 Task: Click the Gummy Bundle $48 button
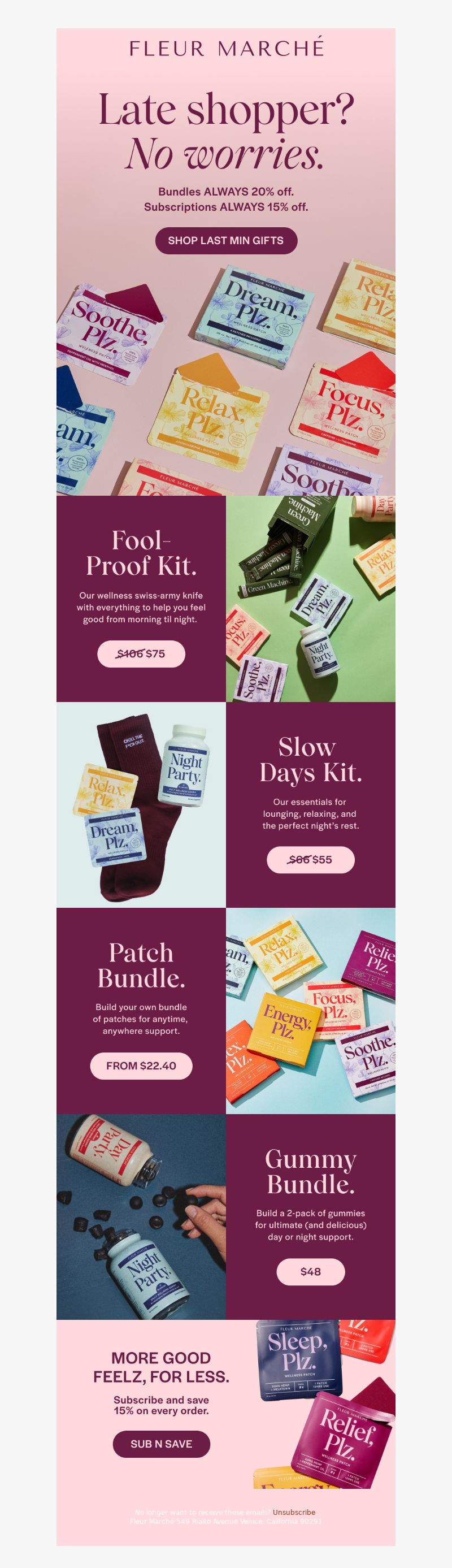(x=311, y=1271)
